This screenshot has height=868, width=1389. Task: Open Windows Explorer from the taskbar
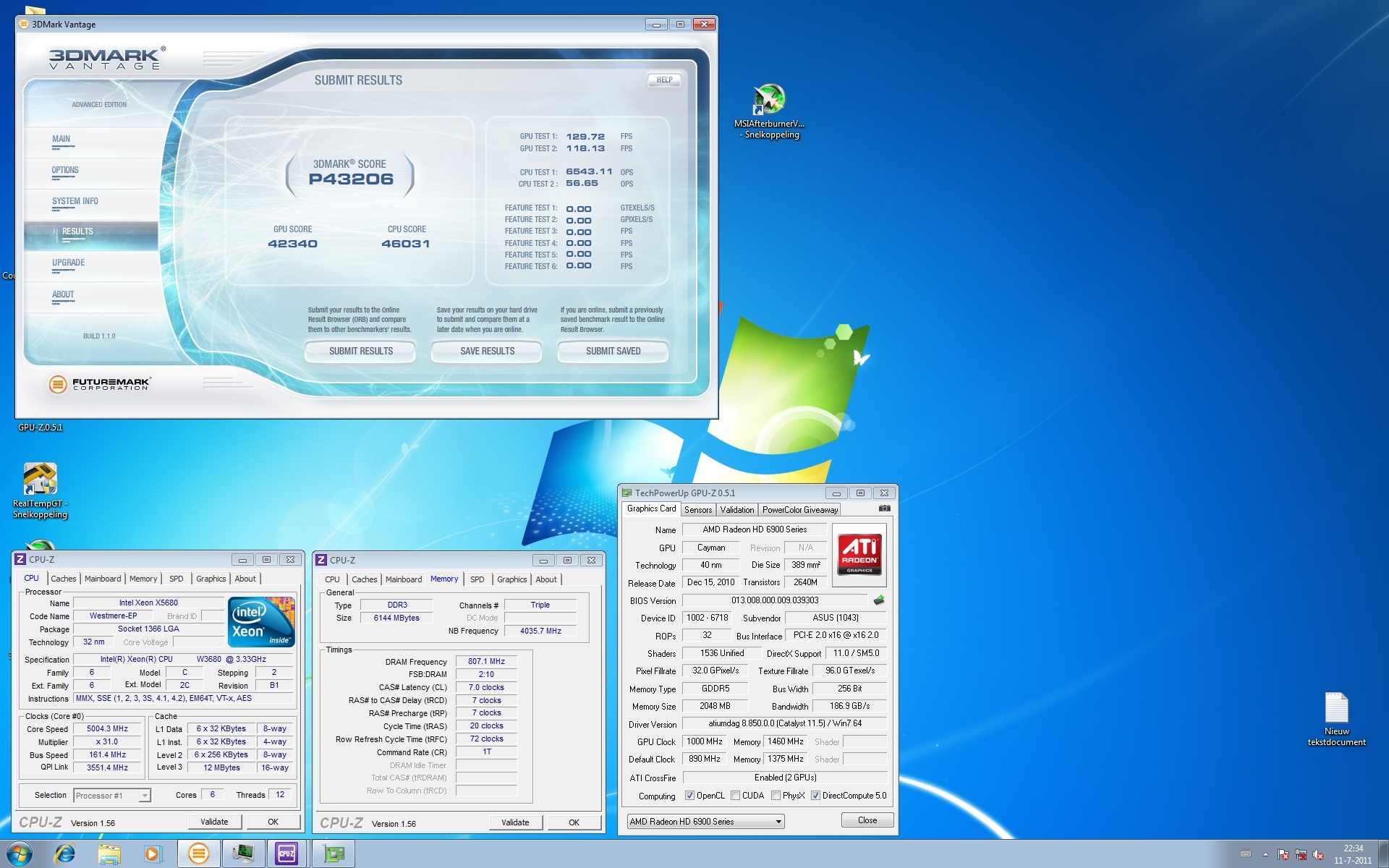(x=109, y=854)
